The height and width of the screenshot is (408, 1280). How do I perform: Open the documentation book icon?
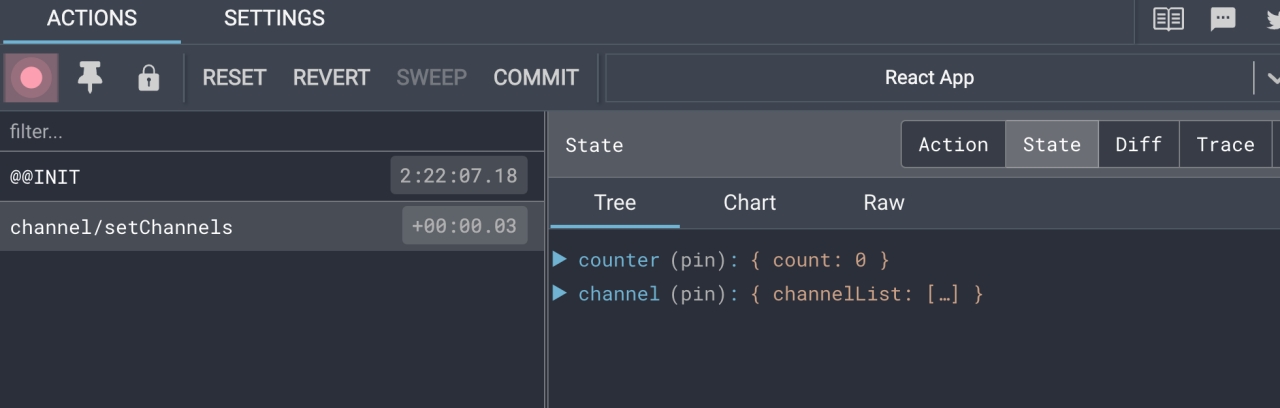tap(1168, 19)
